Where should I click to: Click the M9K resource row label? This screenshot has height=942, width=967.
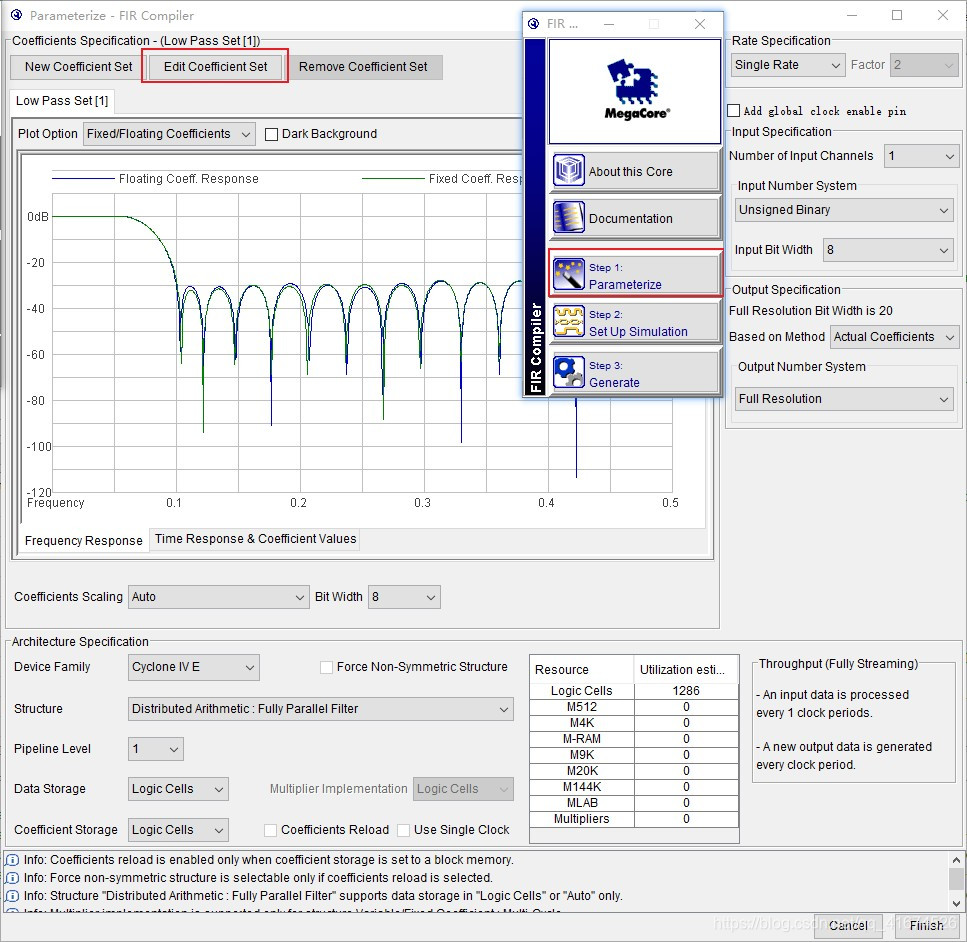[x=582, y=754]
